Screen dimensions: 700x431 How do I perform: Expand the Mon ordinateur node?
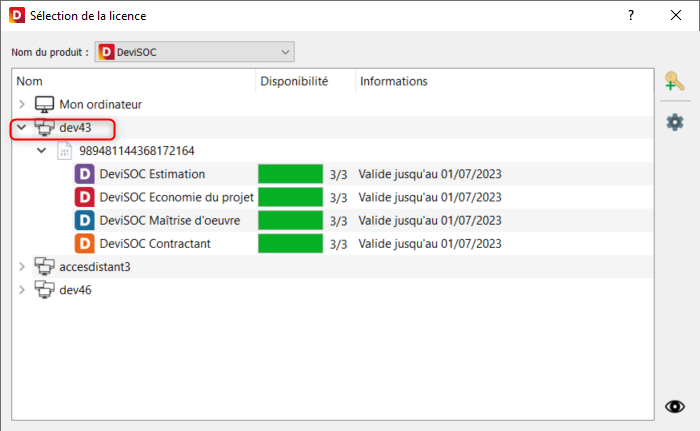click(22, 105)
